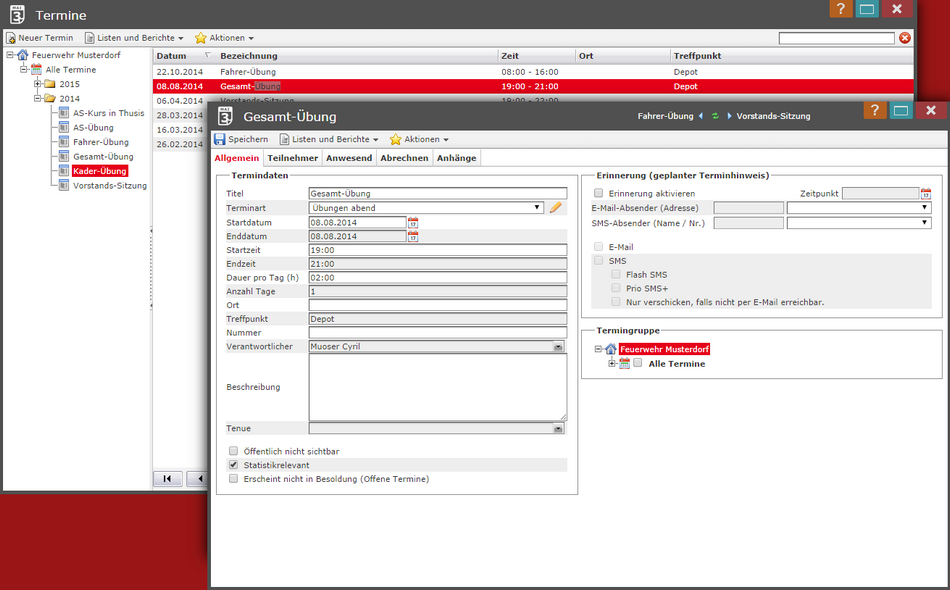
Task: Open the Enddatum calendar picker
Action: point(413,237)
